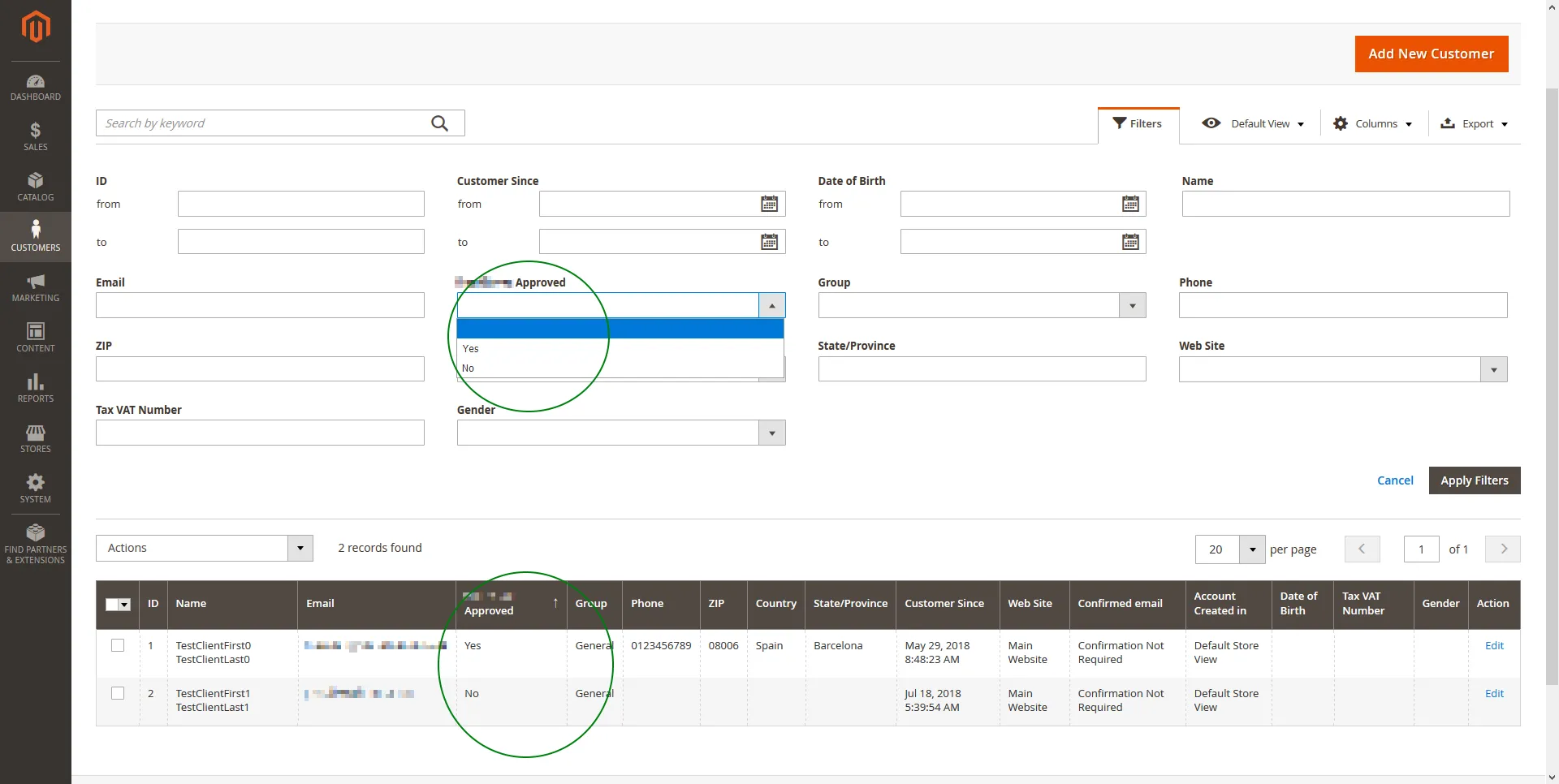Screen dimensions: 1559x784
Task: Open the Sales menu
Action: tap(36, 136)
